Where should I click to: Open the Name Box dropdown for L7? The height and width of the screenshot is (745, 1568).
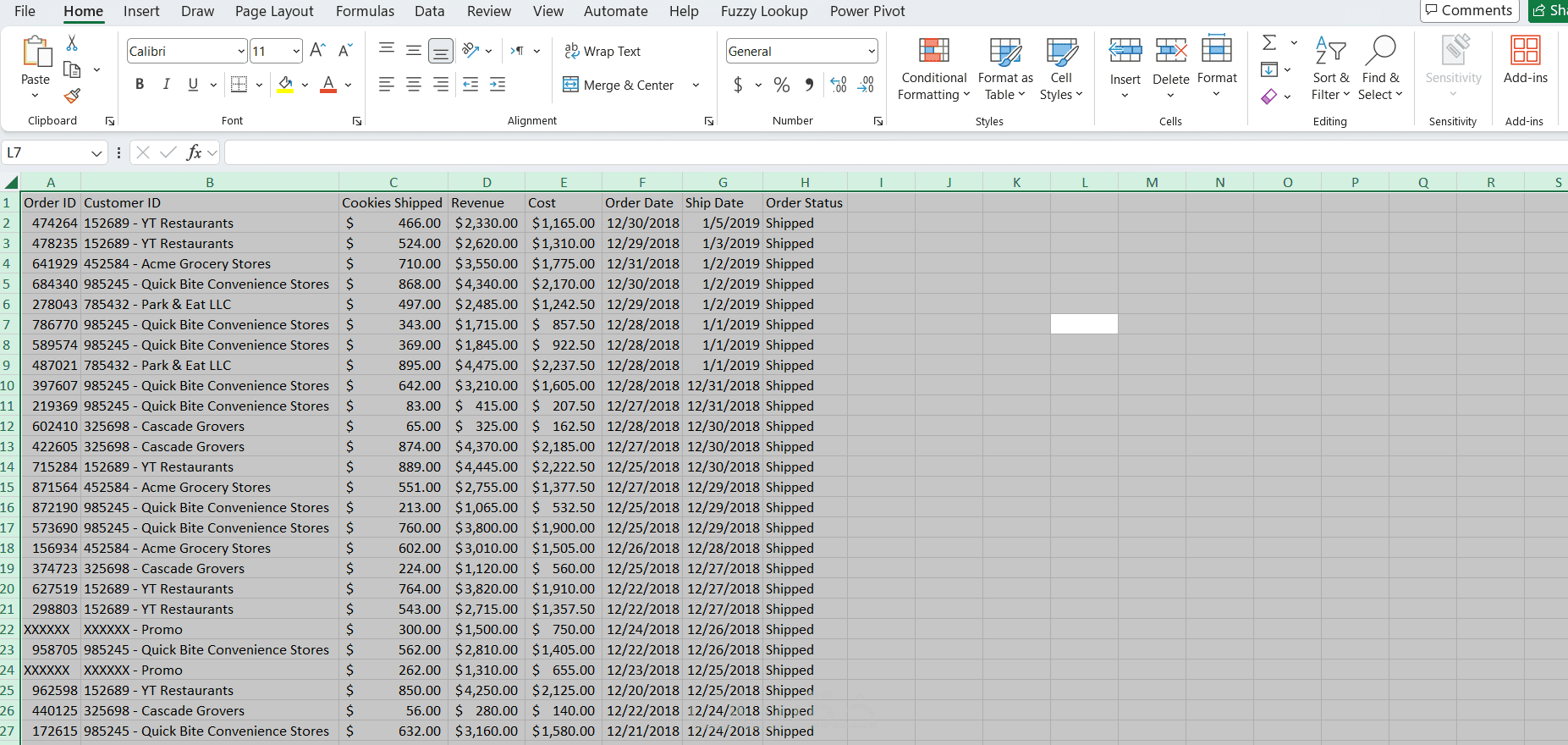pyautogui.click(x=96, y=153)
